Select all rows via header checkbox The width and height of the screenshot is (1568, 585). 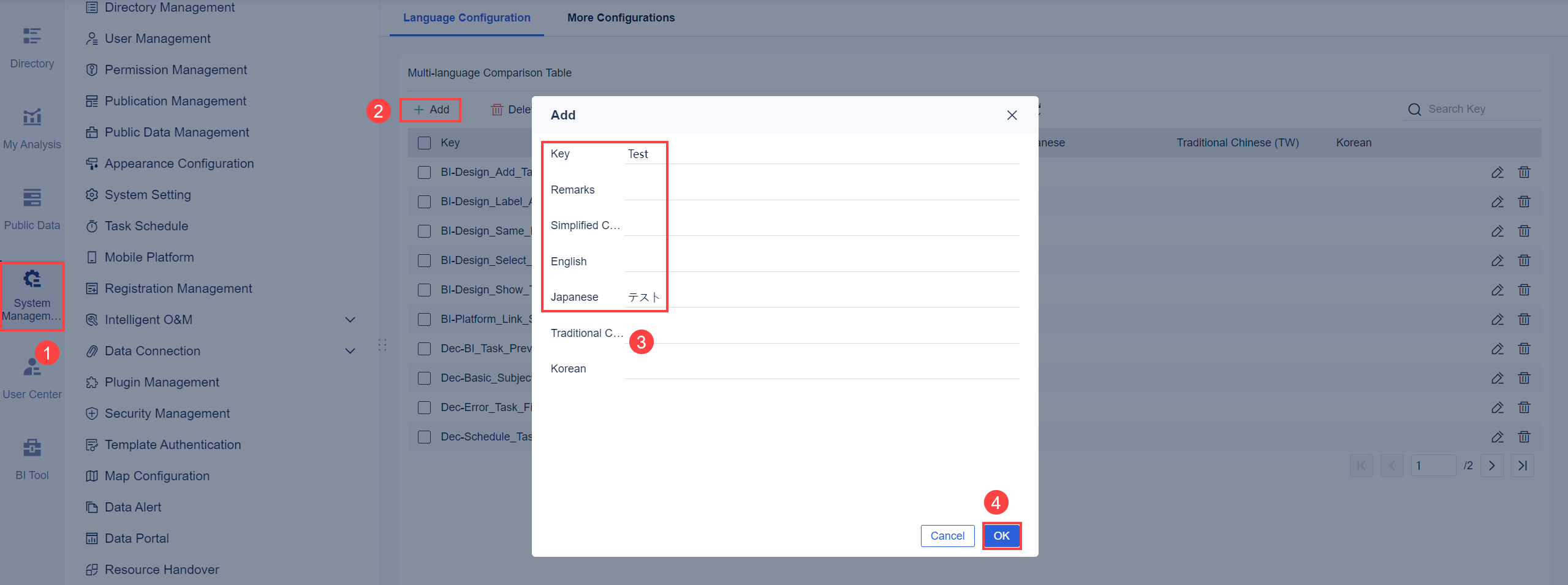coord(424,142)
